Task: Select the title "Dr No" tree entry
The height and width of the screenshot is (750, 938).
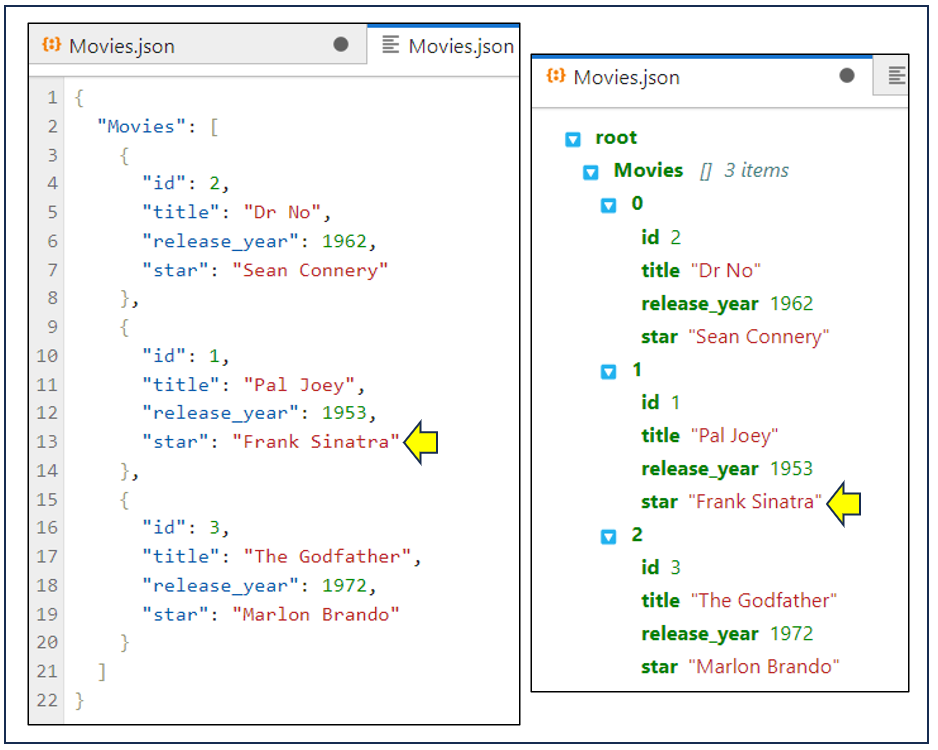Action: click(700, 270)
